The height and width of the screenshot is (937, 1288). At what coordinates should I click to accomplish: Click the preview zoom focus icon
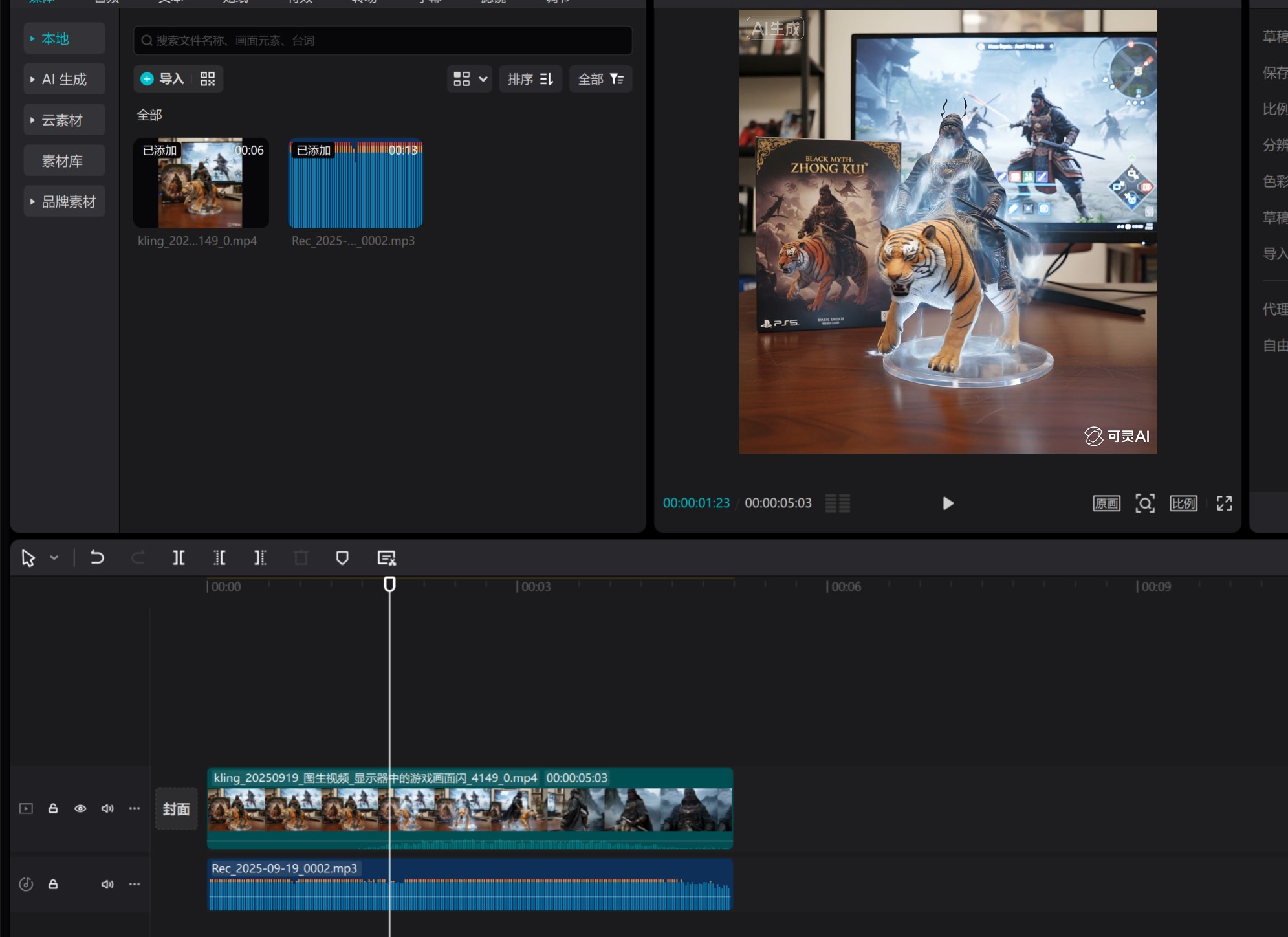coord(1145,503)
